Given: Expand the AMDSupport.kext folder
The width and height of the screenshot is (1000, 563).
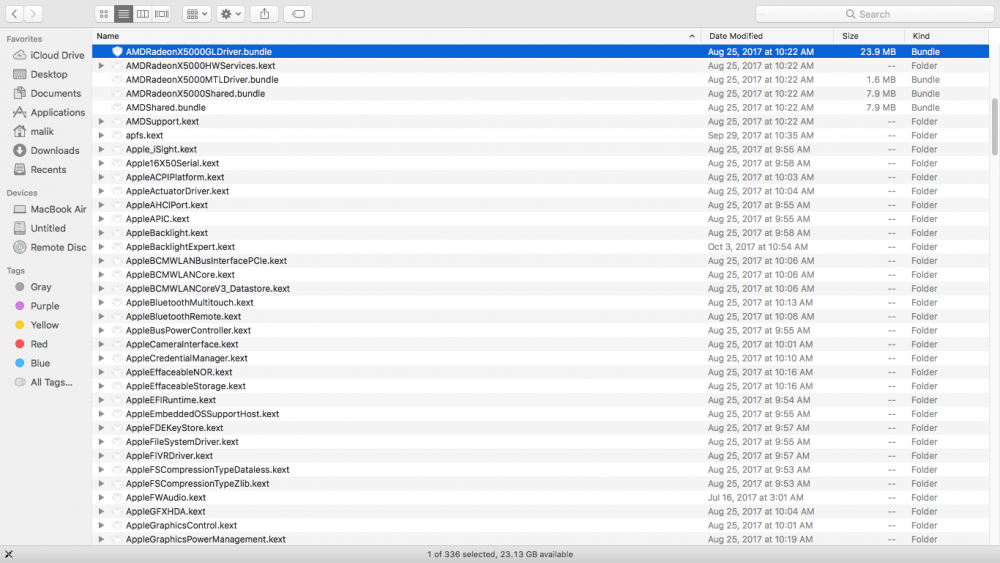Looking at the screenshot, I should (101, 122).
